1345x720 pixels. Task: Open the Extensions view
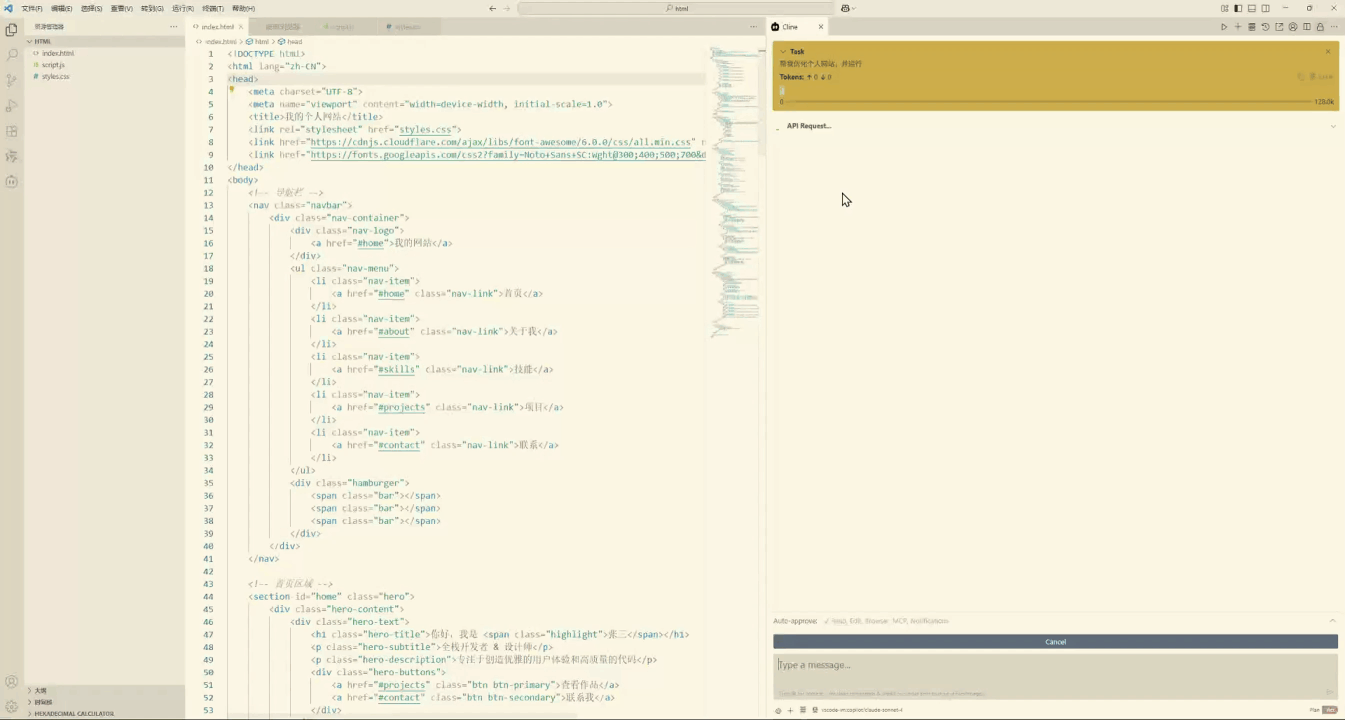pos(12,131)
